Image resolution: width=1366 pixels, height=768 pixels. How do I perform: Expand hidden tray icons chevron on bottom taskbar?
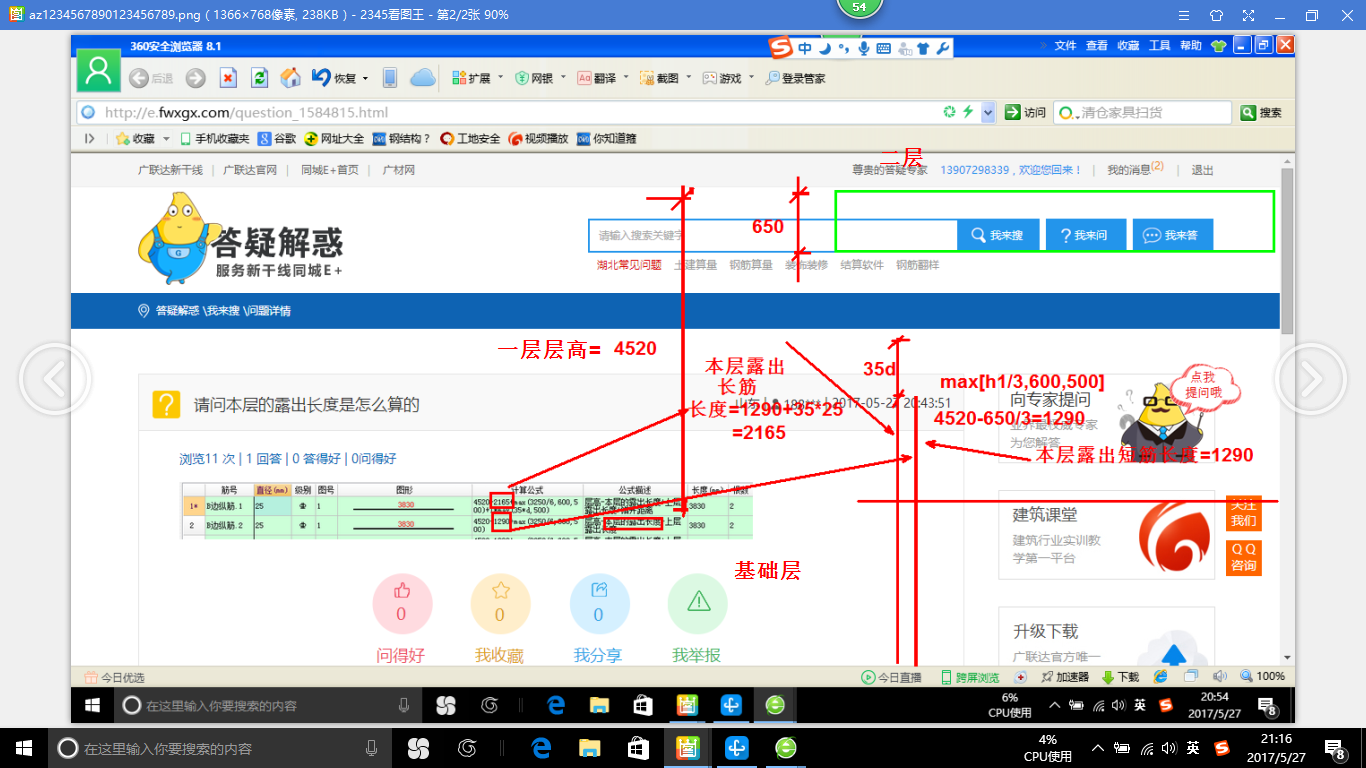click(1098, 748)
